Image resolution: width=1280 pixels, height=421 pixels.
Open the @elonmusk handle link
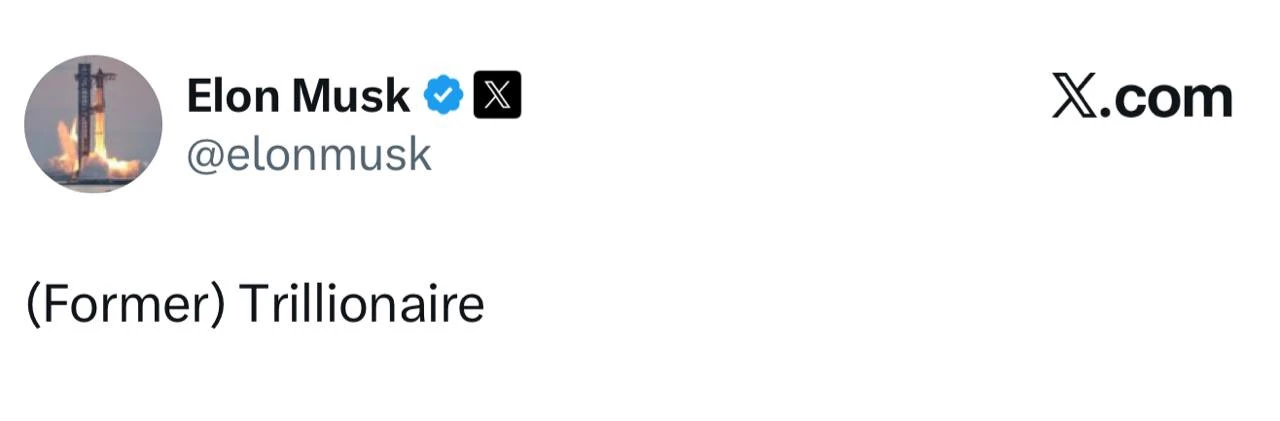click(x=309, y=155)
